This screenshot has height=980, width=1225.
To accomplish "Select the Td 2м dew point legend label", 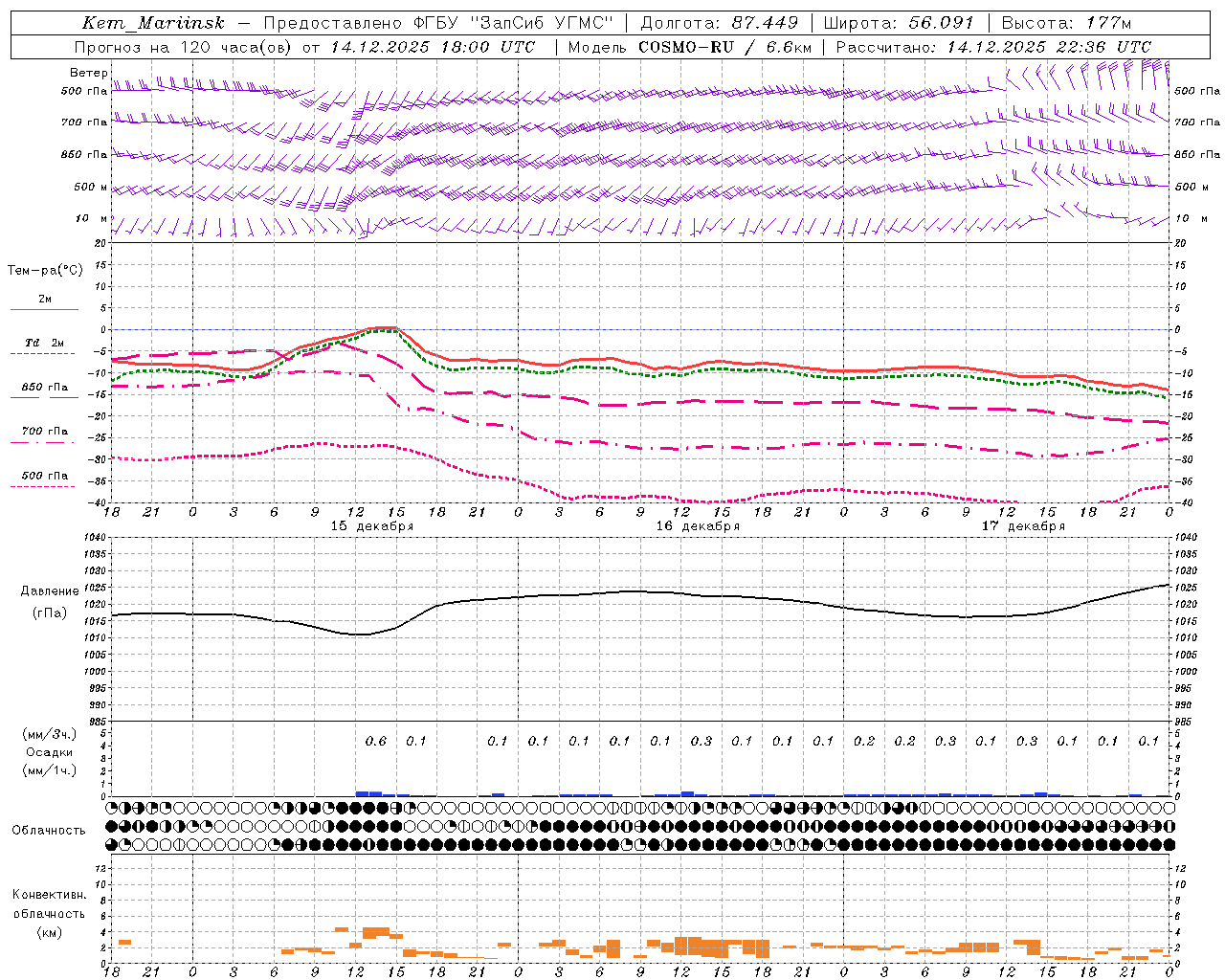I will (45, 343).
